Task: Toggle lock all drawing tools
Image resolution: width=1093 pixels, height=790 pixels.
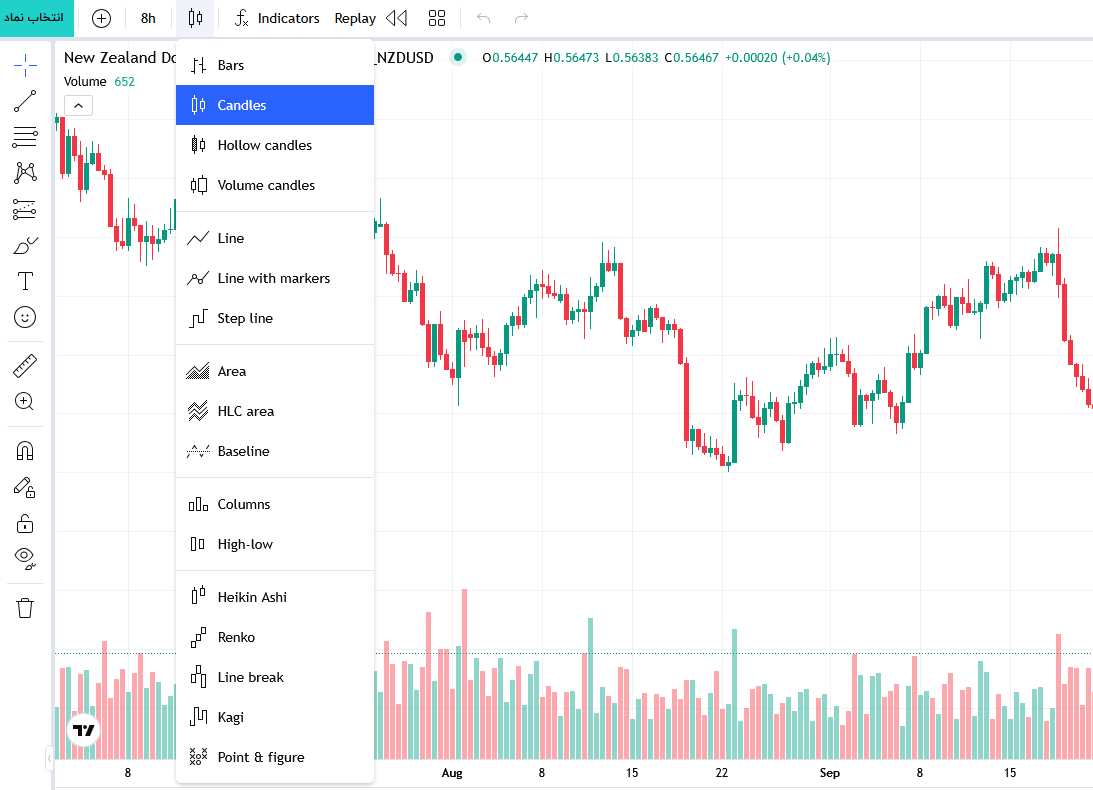Action: tap(25, 523)
